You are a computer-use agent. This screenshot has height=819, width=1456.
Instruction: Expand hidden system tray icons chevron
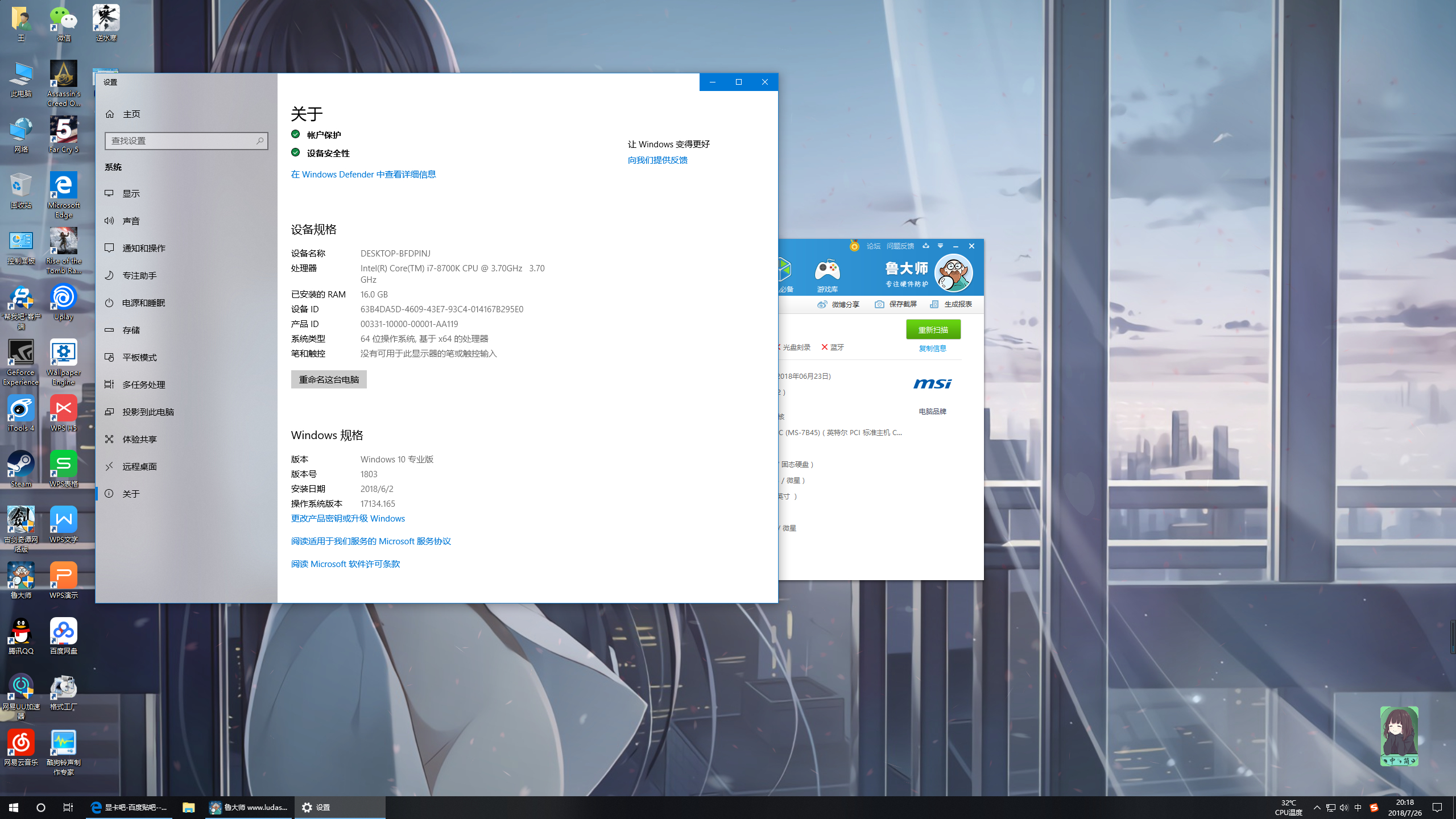(x=1317, y=808)
